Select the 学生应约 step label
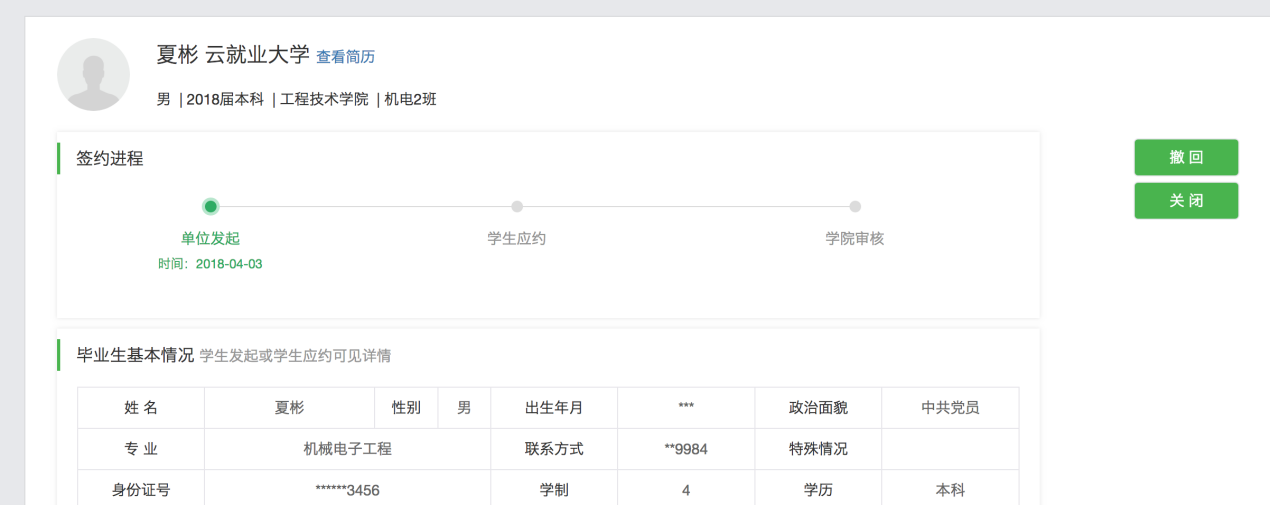The image size is (1270, 505). [517, 238]
